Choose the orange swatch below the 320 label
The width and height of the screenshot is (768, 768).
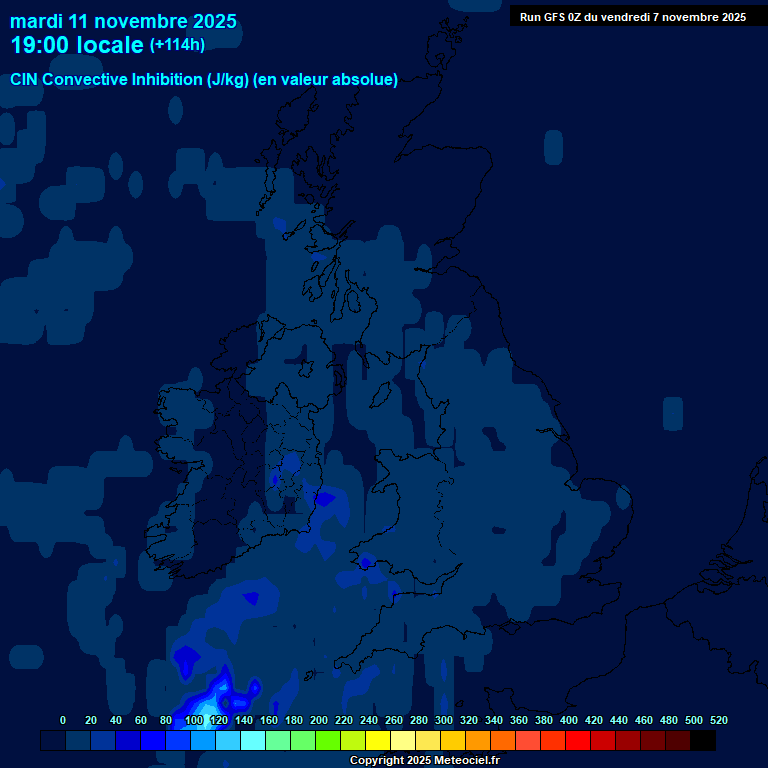[478, 741]
